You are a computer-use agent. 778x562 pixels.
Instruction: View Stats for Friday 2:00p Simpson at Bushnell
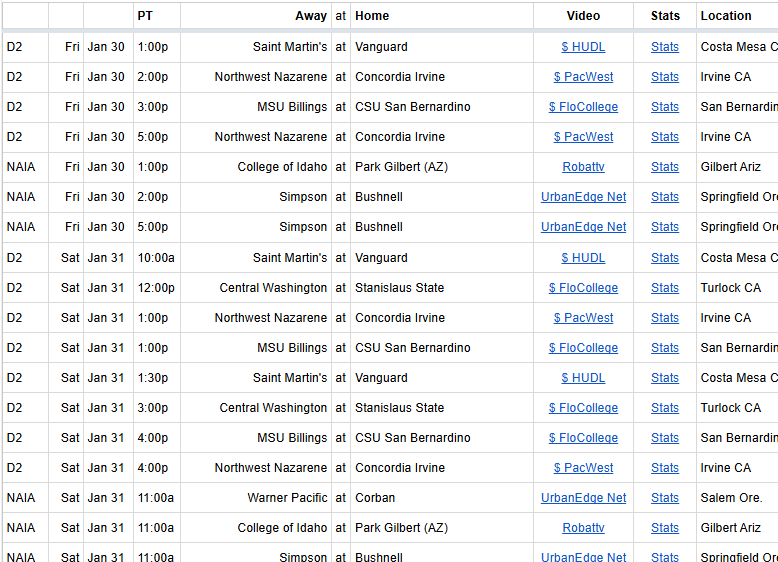pos(665,197)
